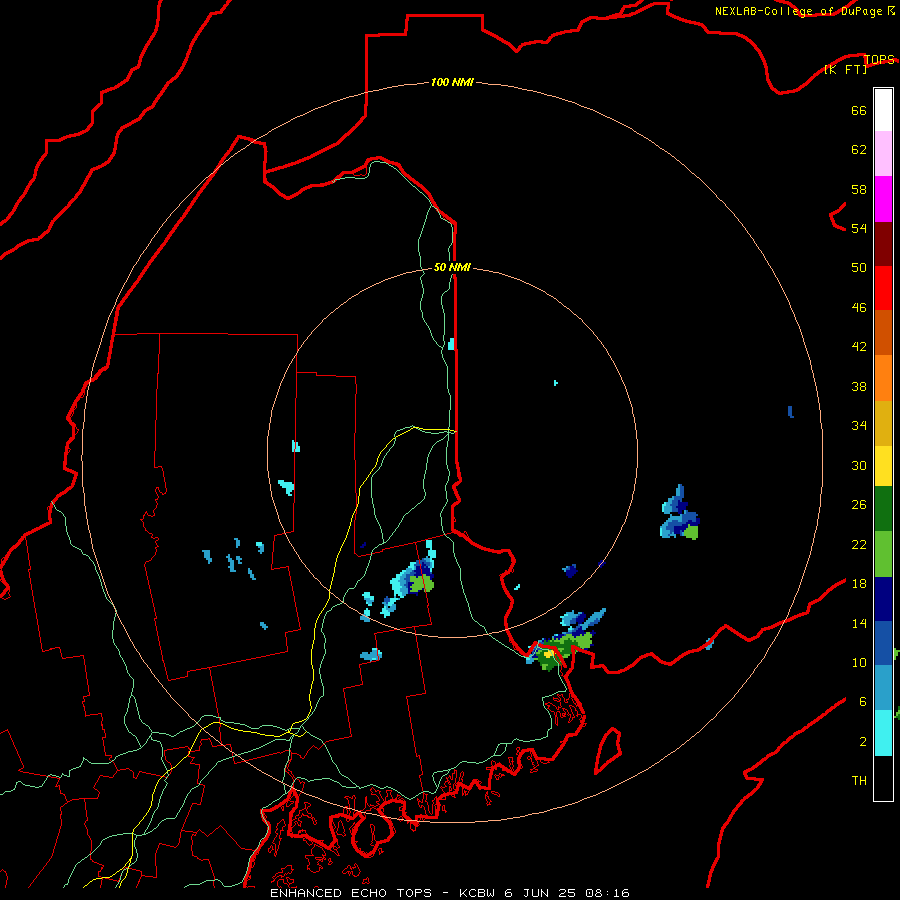
Task: Click the '22' legend value
Action: click(859, 544)
